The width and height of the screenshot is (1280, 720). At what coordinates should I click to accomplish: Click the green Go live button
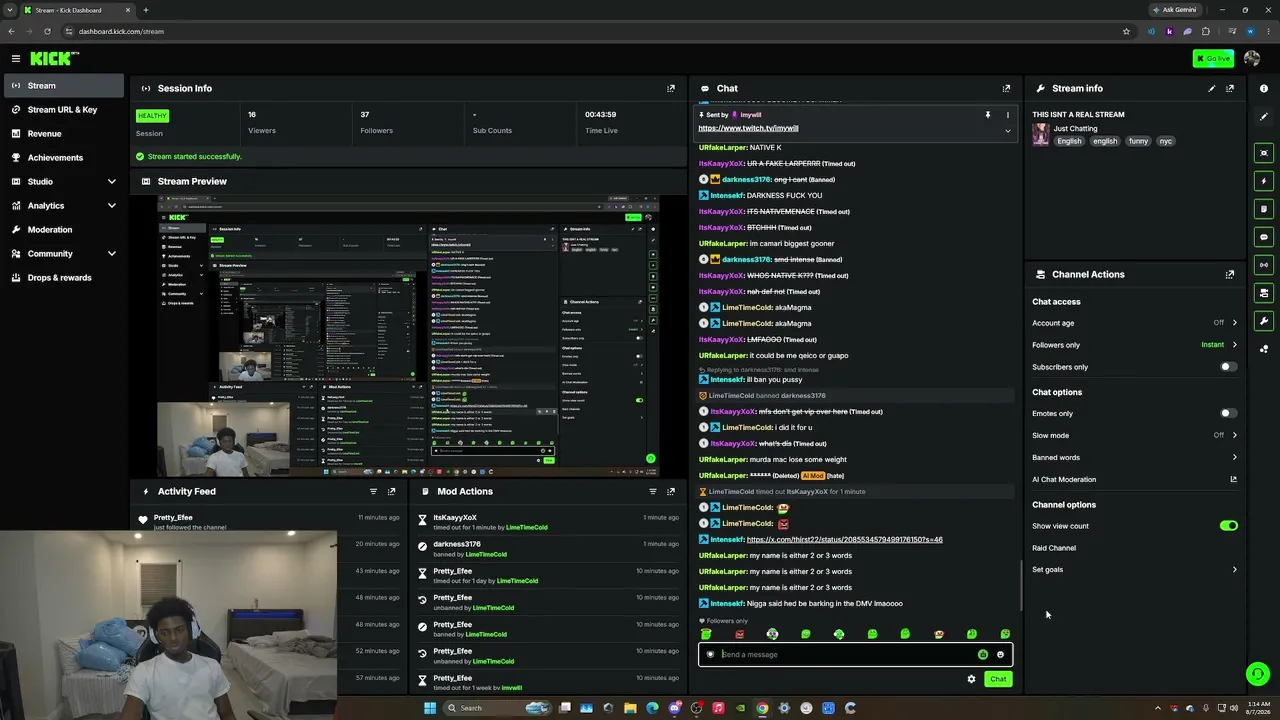coord(1213,59)
